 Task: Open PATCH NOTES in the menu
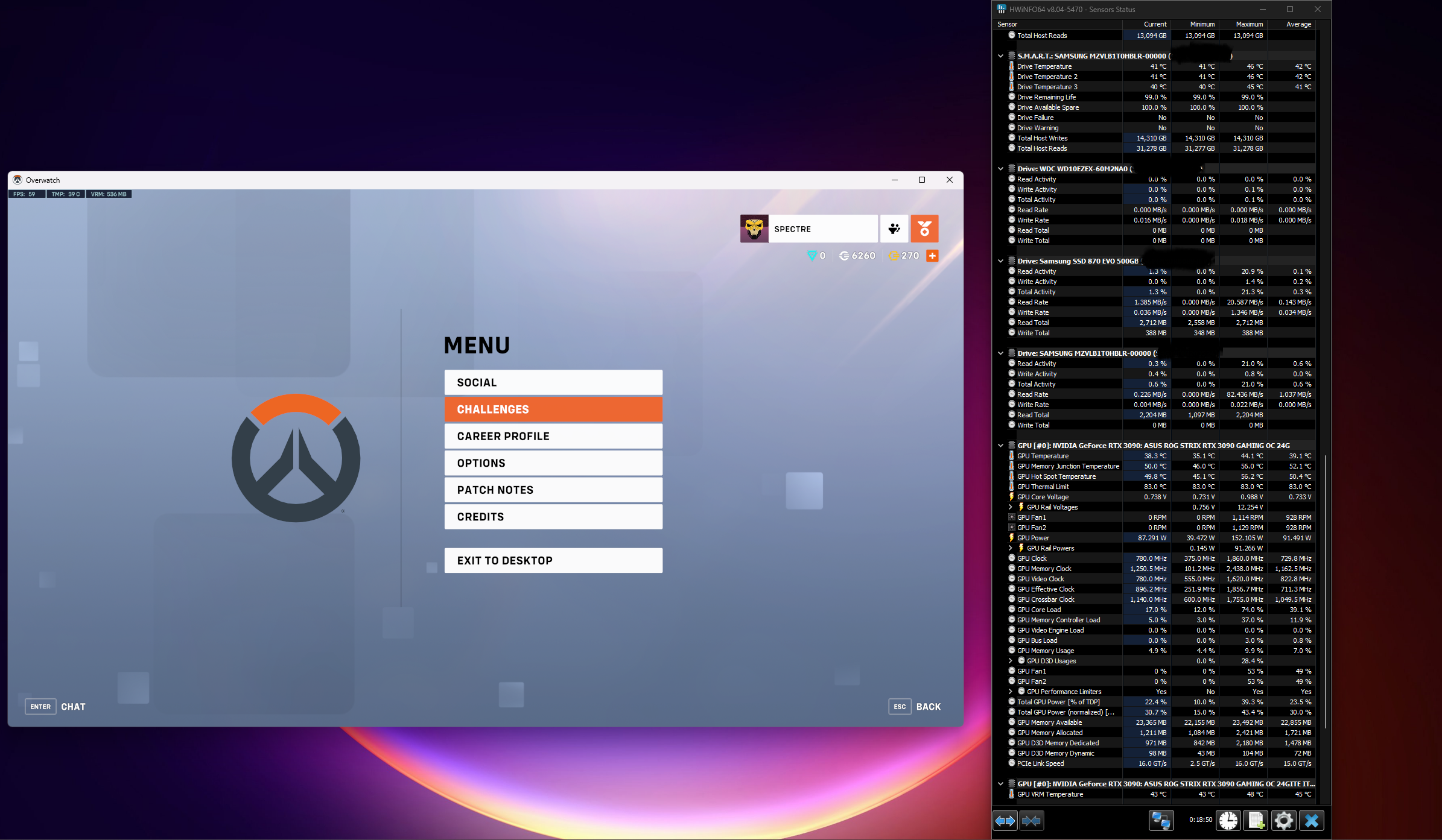coord(553,490)
